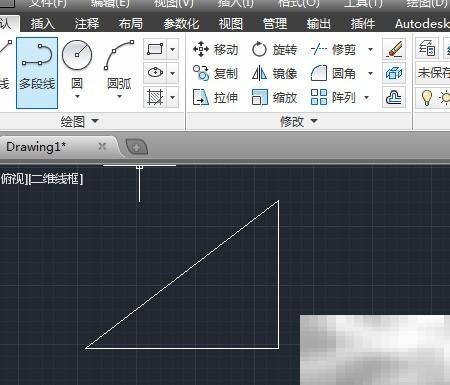Switch to the Parametric (参数化) ribbon tab
Screen dimensions: 450x385
point(181,24)
